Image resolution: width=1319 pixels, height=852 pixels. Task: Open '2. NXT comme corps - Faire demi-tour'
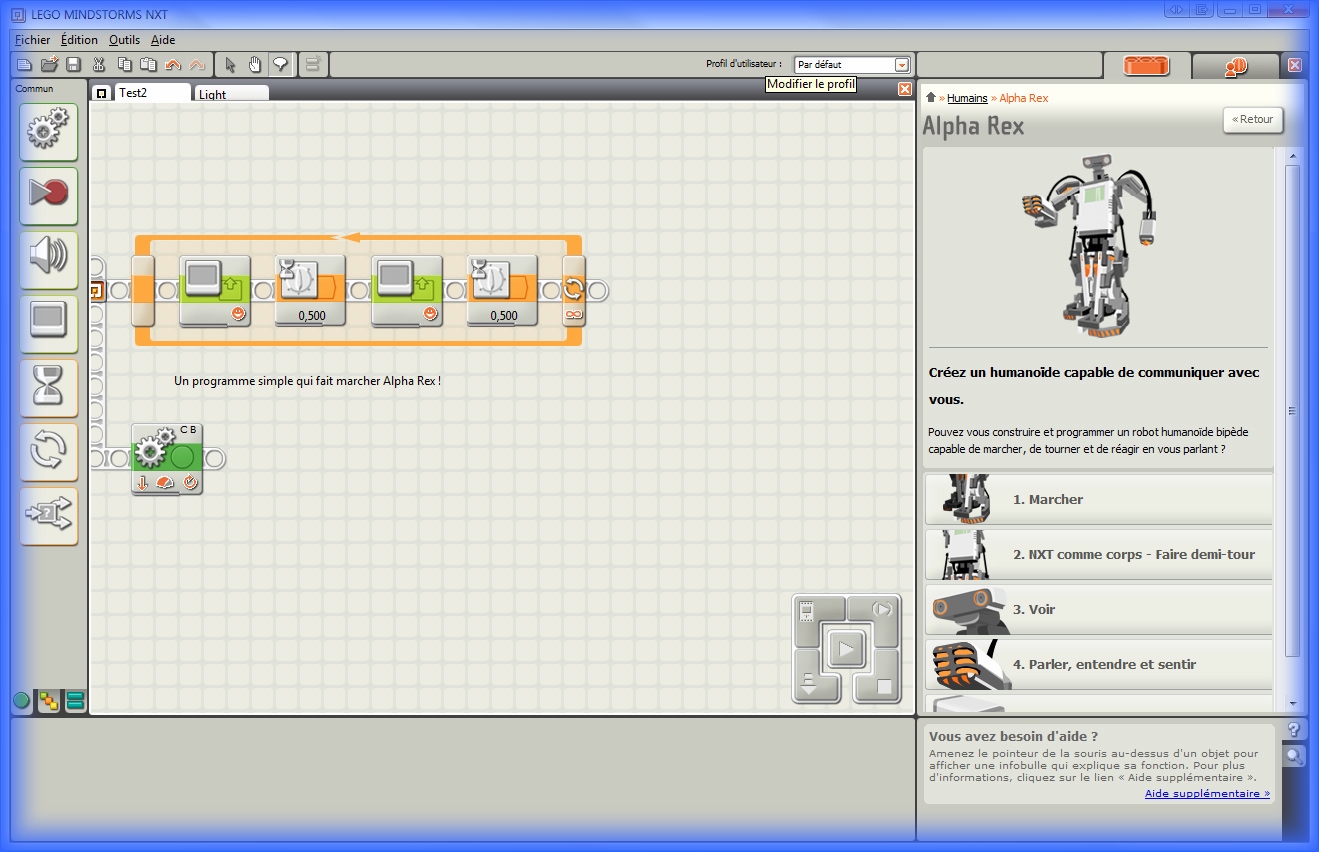1099,554
